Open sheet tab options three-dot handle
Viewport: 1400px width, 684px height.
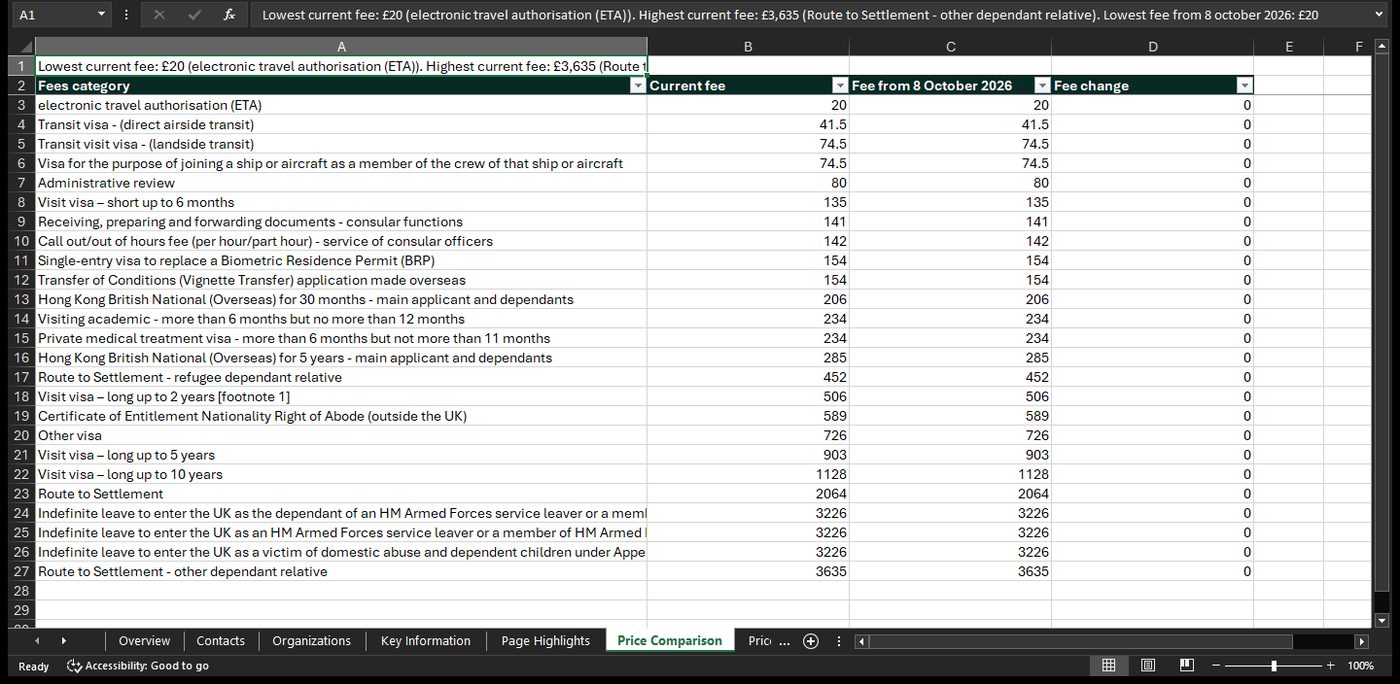coord(838,641)
